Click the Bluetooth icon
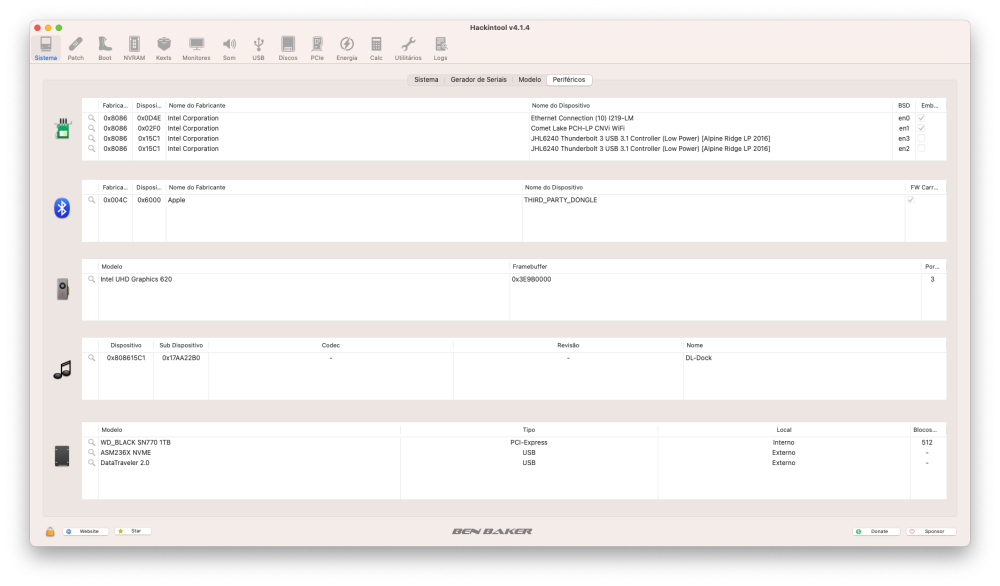This screenshot has height=586, width=1000. click(x=62, y=208)
